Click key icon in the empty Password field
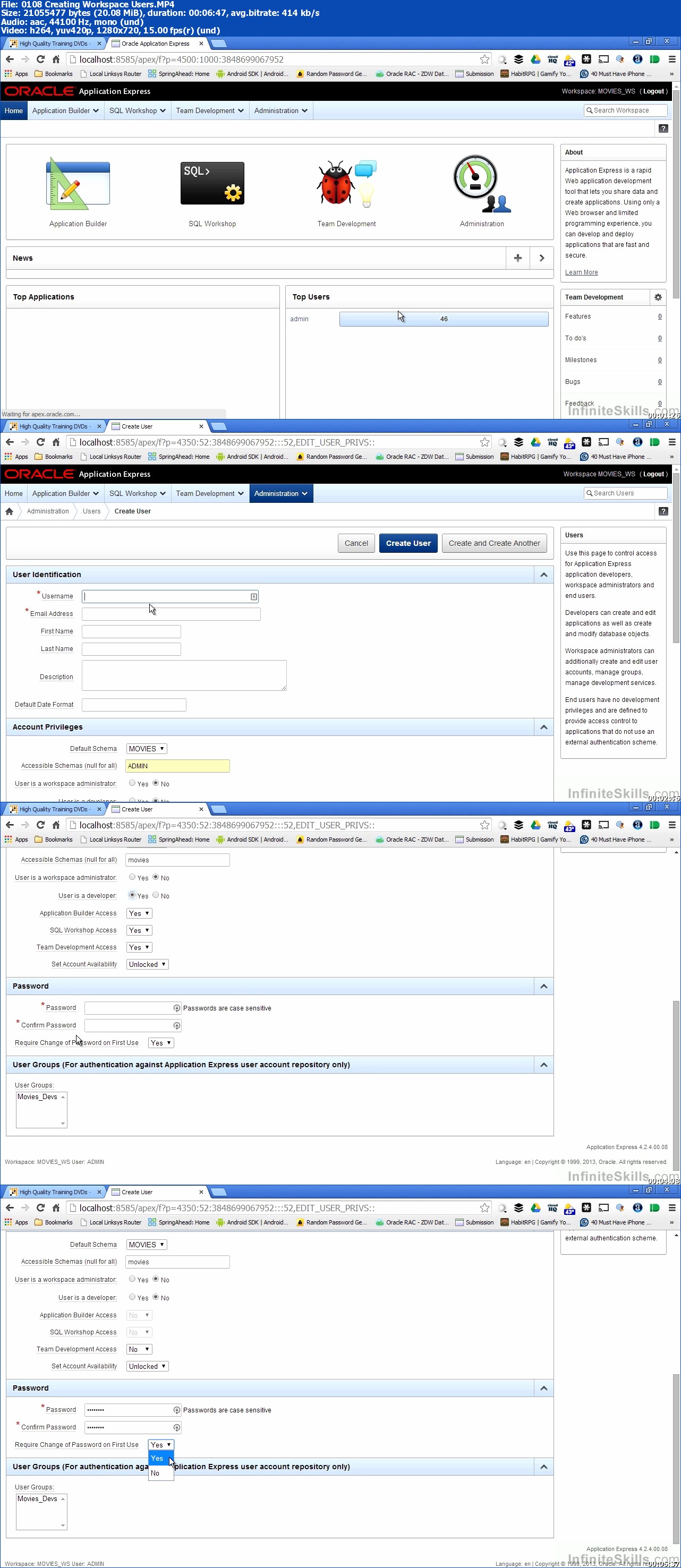 click(x=177, y=1008)
